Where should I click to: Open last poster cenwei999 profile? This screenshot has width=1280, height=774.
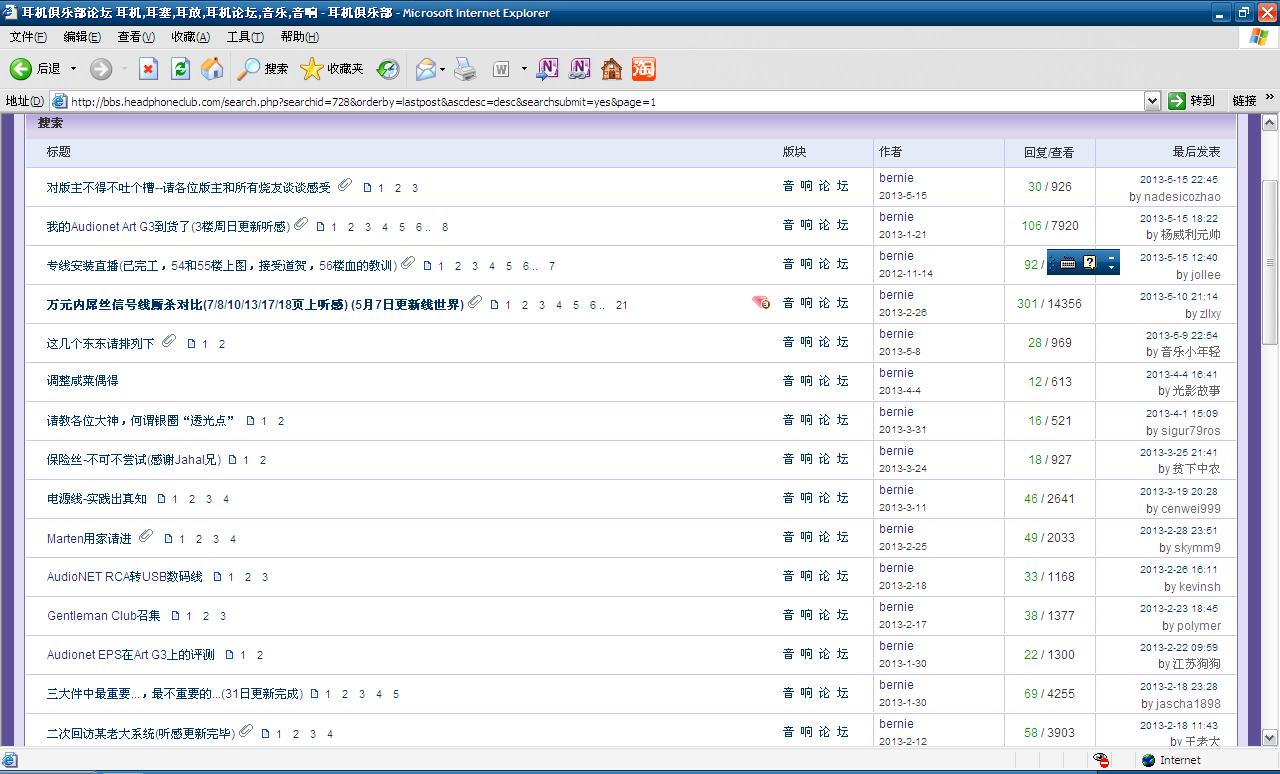pos(1191,509)
